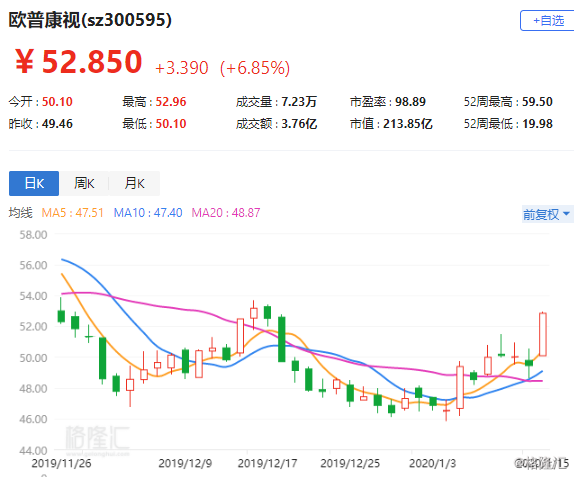Select the MA5 : 47.51 indicator label

[x=72, y=213]
